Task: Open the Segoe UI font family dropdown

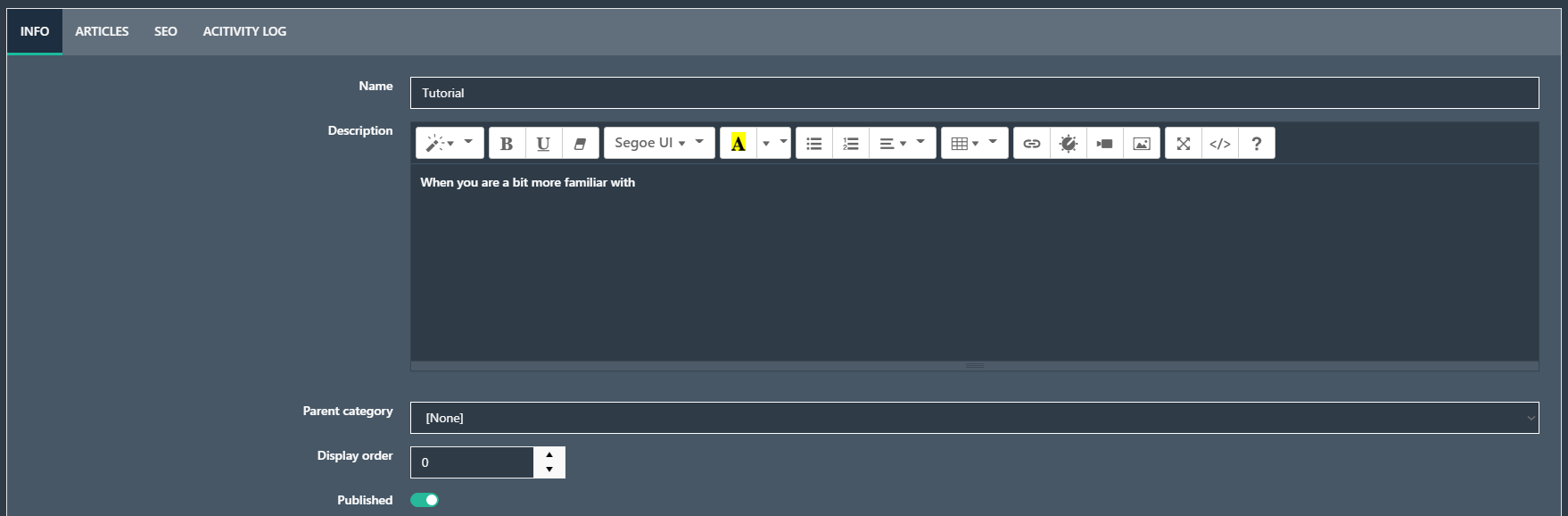Action: click(x=659, y=143)
